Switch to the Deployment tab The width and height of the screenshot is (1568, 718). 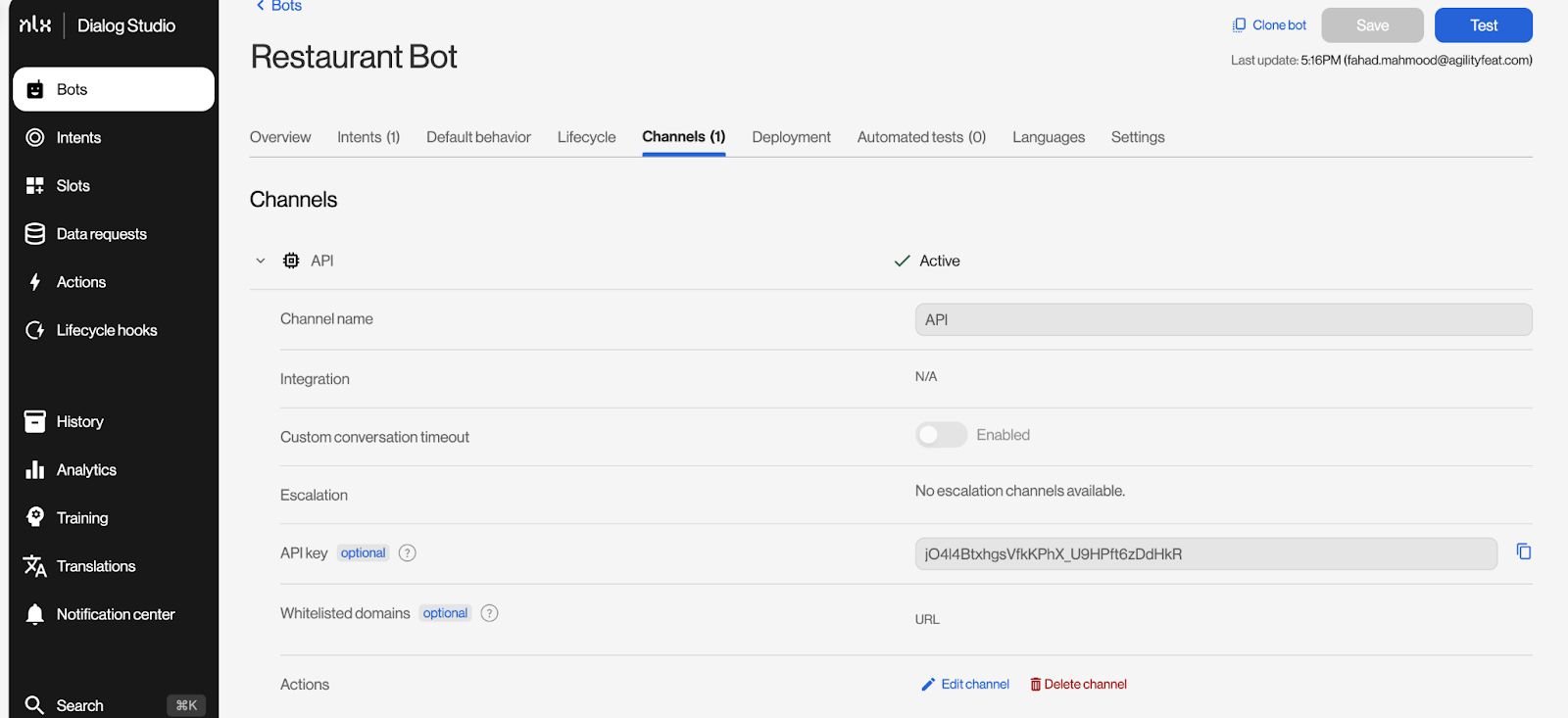click(791, 137)
